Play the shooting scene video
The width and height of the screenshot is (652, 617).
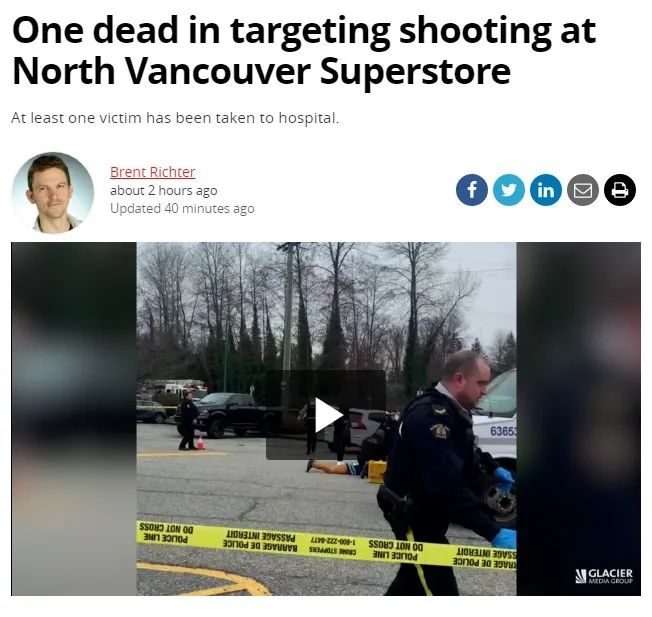(x=326, y=415)
